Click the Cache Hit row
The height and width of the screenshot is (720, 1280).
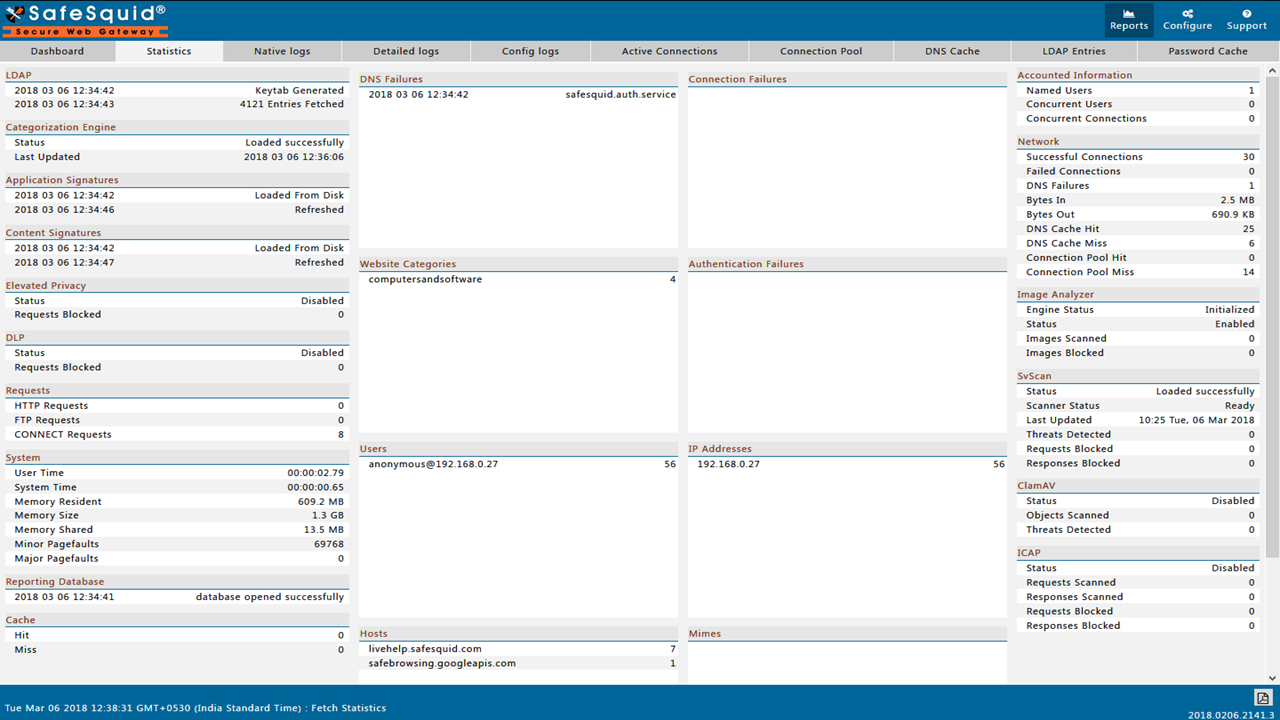177,636
